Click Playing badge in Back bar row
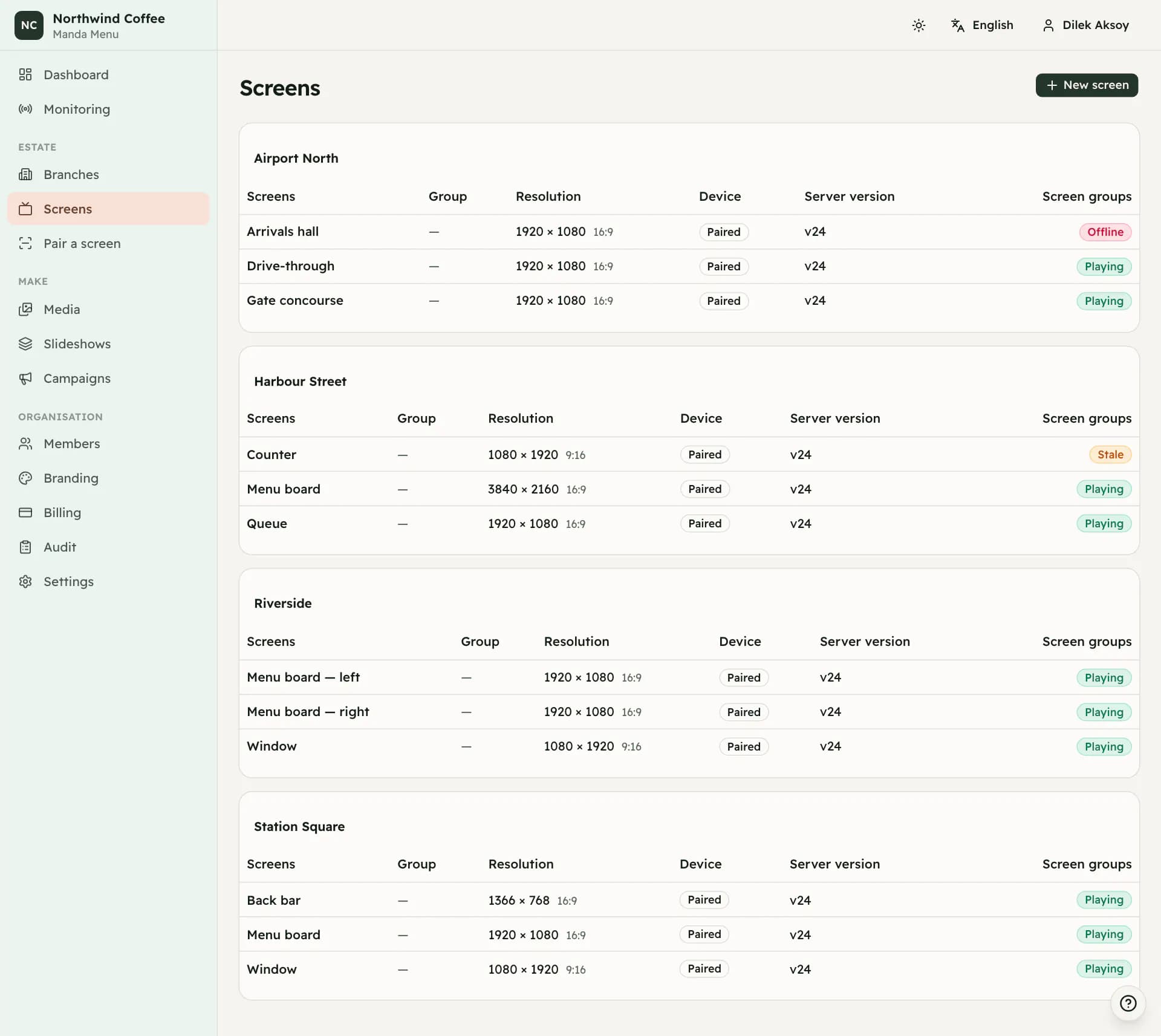The image size is (1161, 1036). tap(1104, 900)
